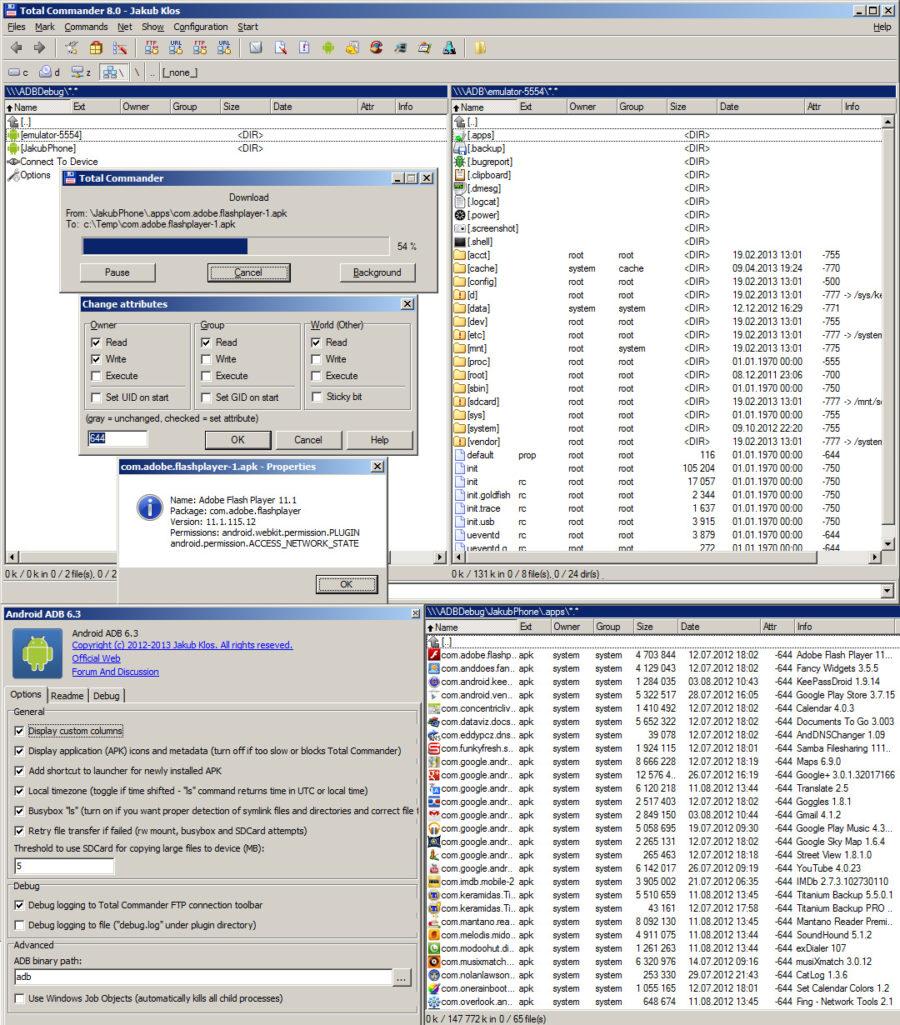The width and height of the screenshot is (900, 1025).
Task: Click the Forward arrow toolbar icon
Action: tap(40, 48)
